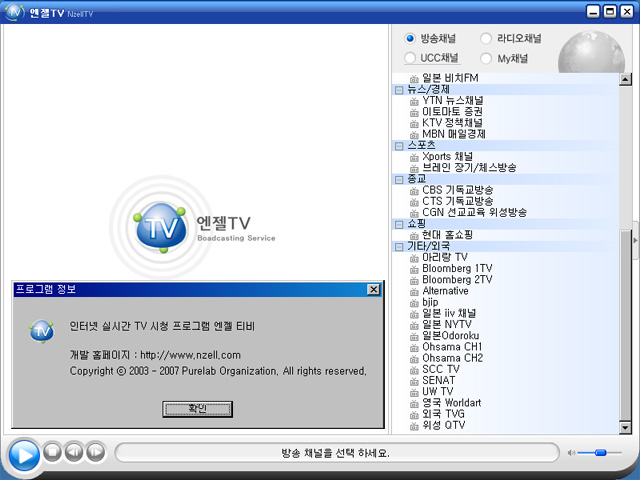Select the UCC채널 radio button

click(x=410, y=58)
